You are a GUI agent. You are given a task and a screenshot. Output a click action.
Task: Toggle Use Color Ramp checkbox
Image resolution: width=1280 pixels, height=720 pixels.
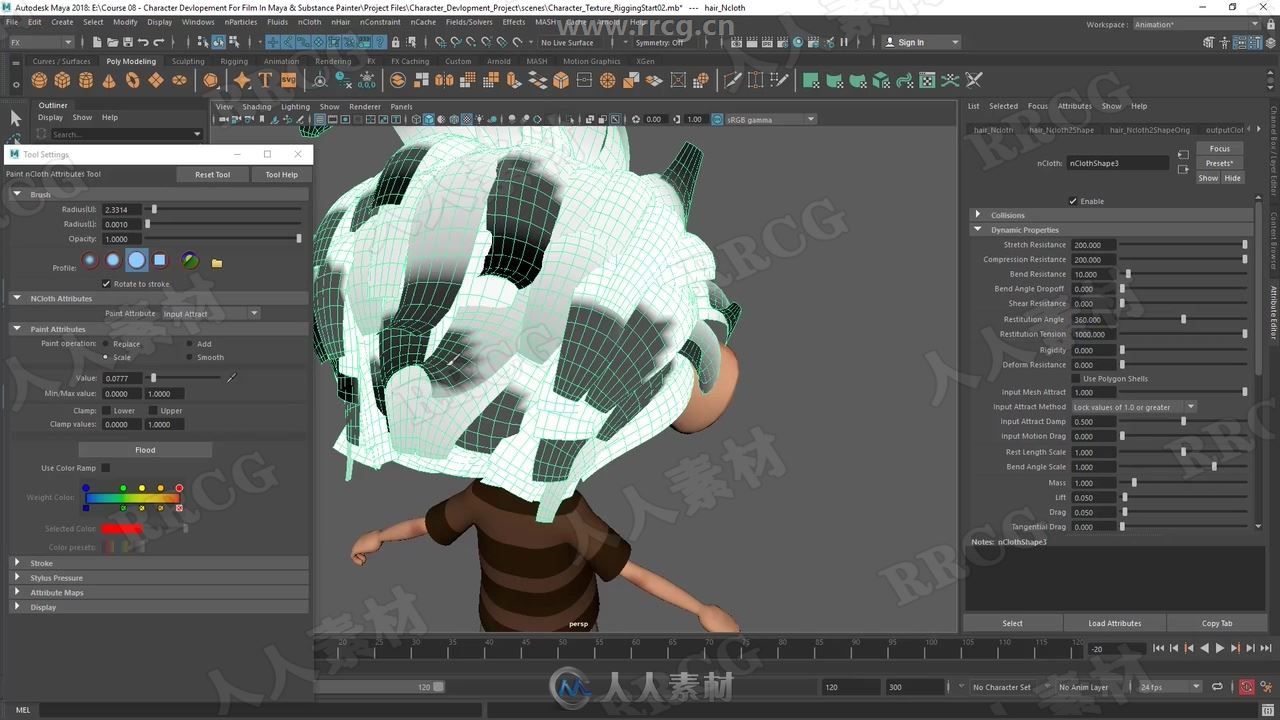106,468
